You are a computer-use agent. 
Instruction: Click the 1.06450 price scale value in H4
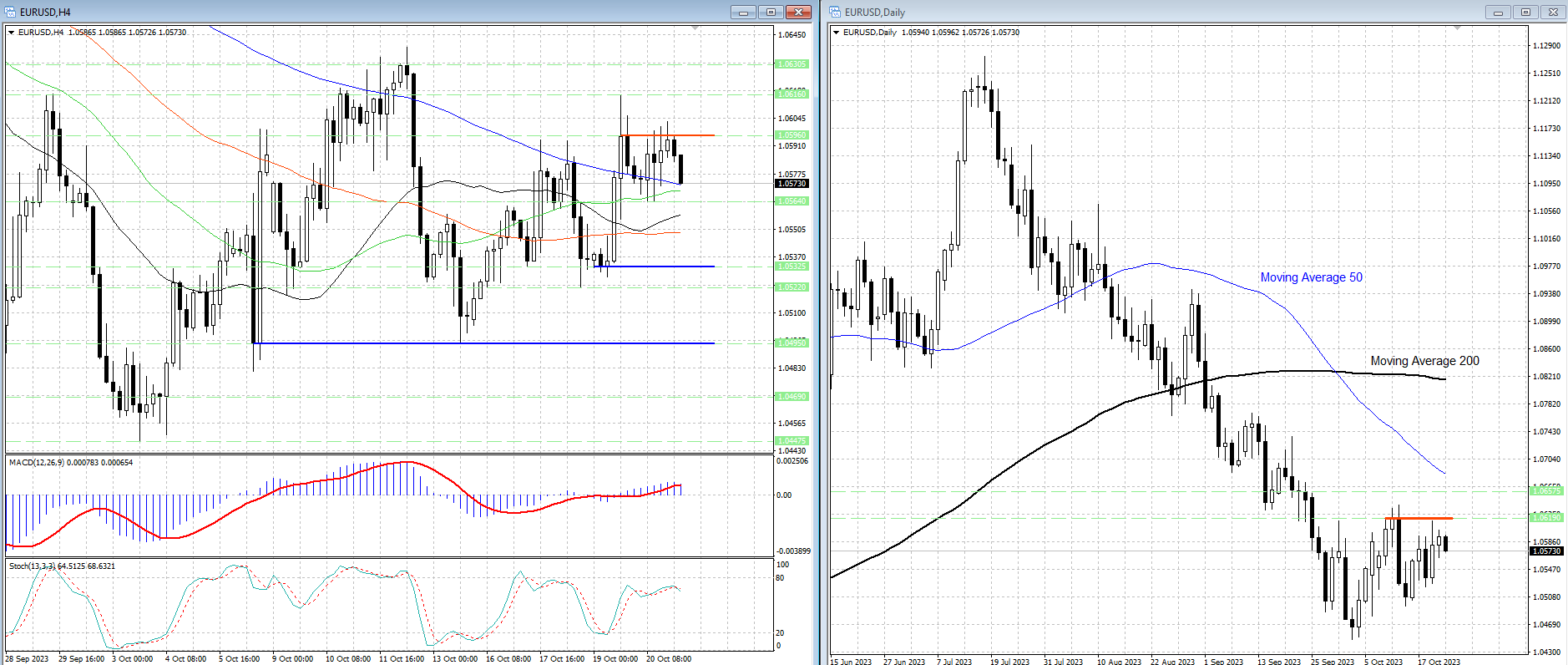792,35
